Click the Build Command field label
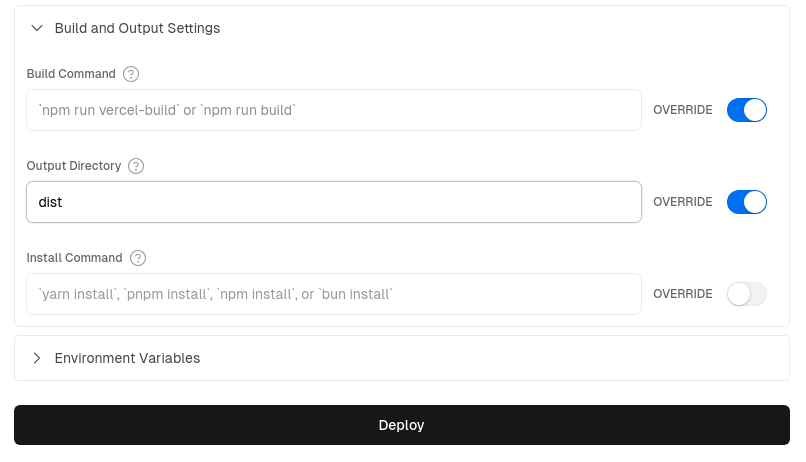The width and height of the screenshot is (806, 462). click(71, 74)
